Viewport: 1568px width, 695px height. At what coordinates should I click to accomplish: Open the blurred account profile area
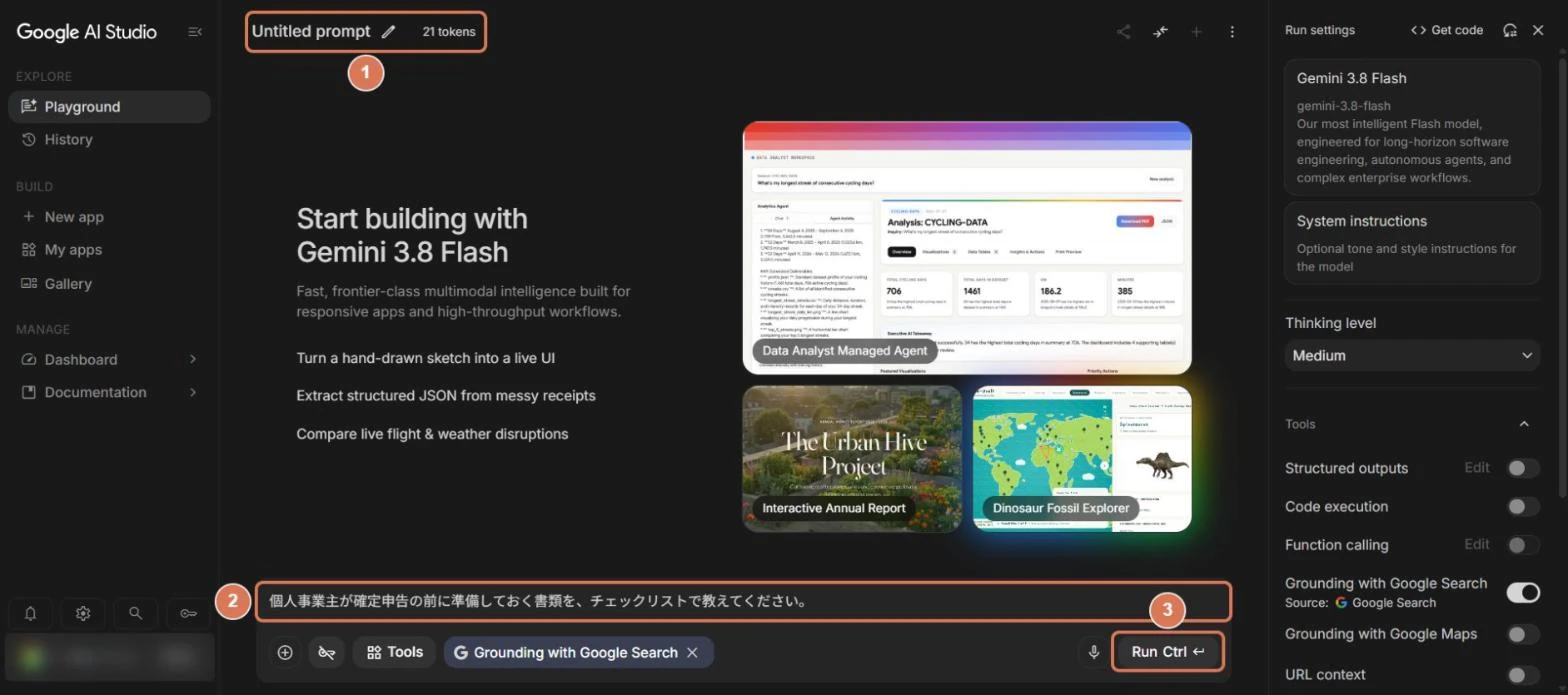coord(109,657)
